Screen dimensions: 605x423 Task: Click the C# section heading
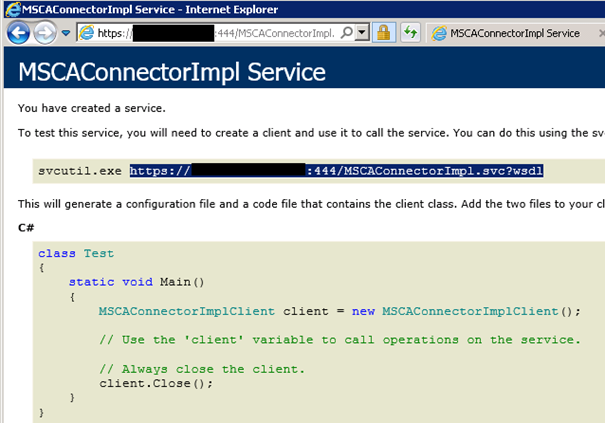pos(27,228)
